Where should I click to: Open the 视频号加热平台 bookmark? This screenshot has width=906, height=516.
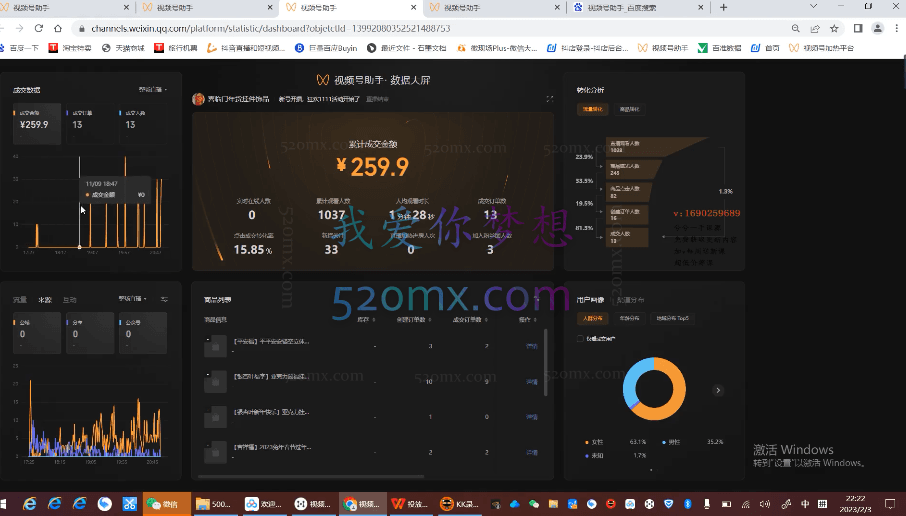[822, 48]
